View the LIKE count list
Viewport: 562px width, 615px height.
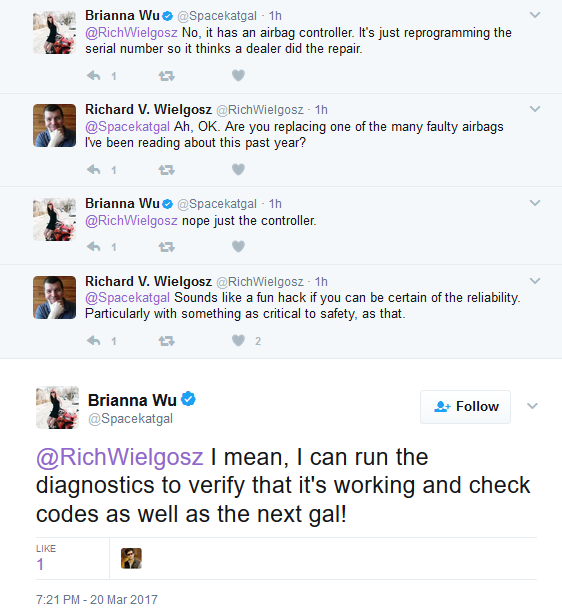click(45, 558)
